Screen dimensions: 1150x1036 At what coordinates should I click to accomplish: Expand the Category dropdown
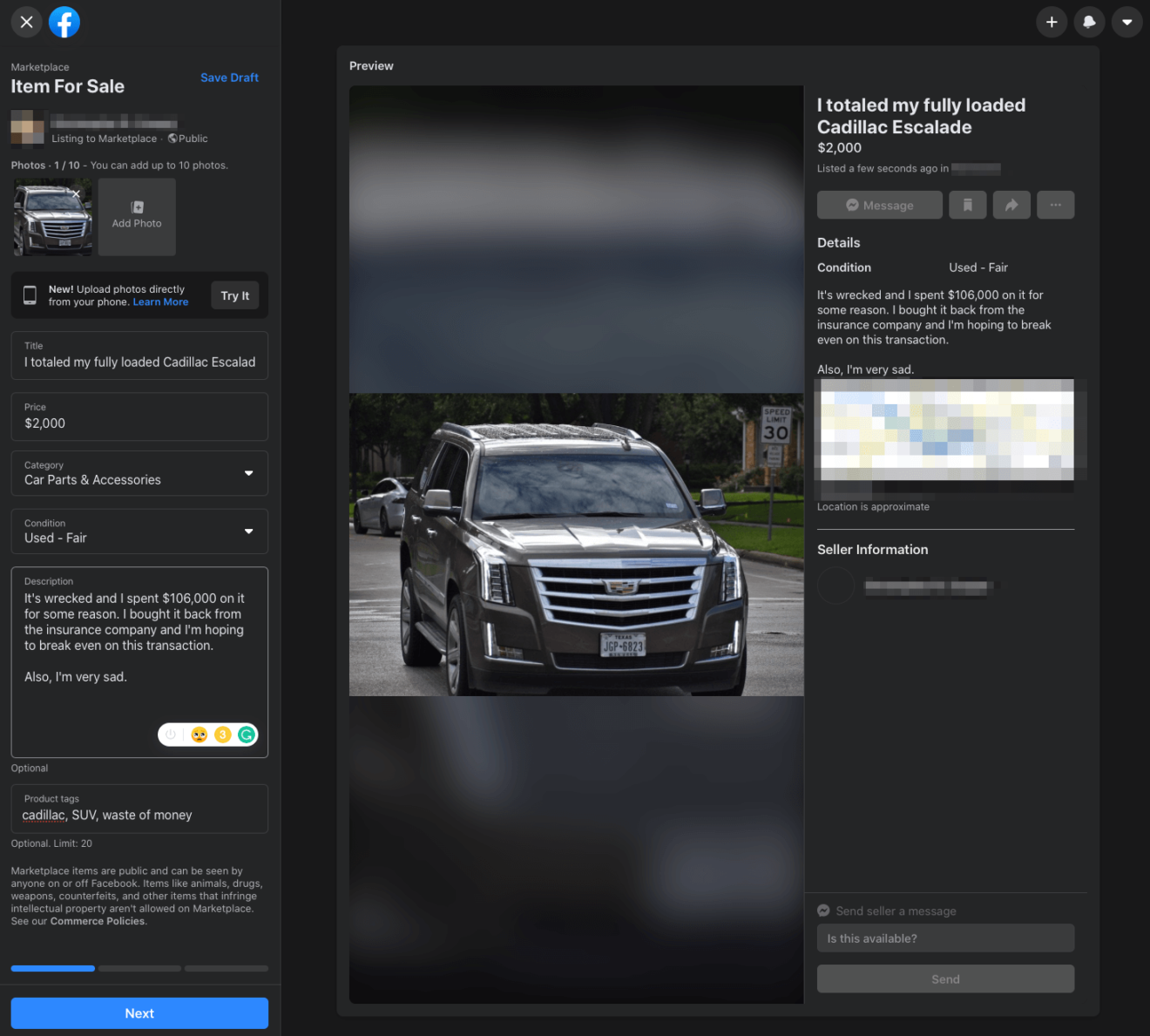coord(139,473)
